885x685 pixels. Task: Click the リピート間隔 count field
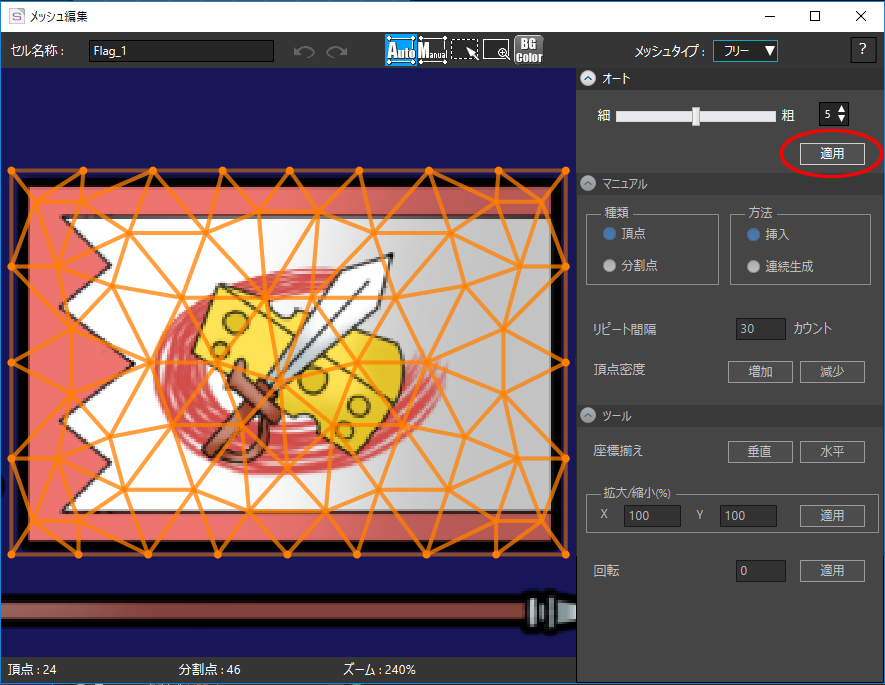(x=760, y=328)
